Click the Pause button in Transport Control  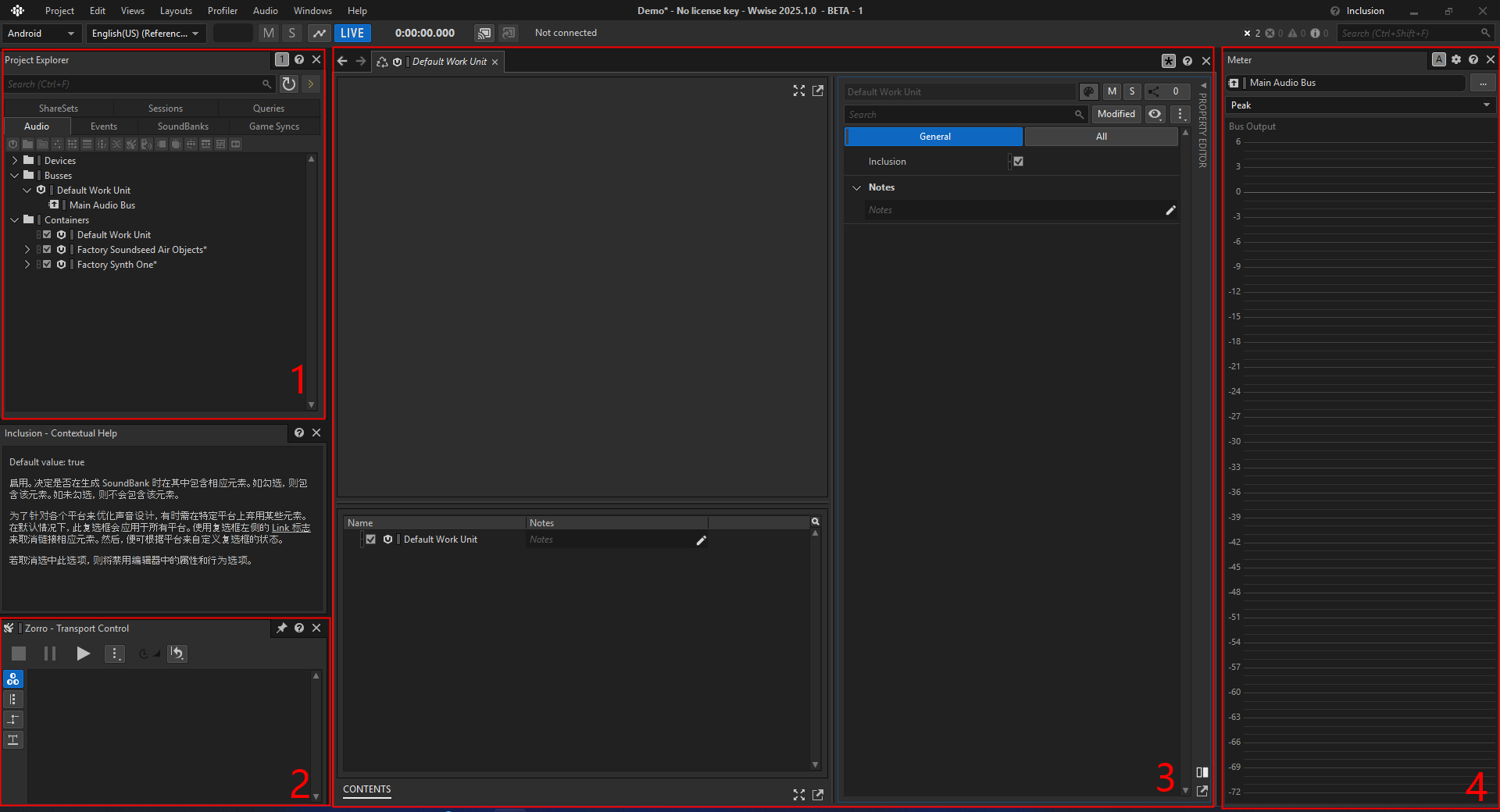[x=50, y=654]
